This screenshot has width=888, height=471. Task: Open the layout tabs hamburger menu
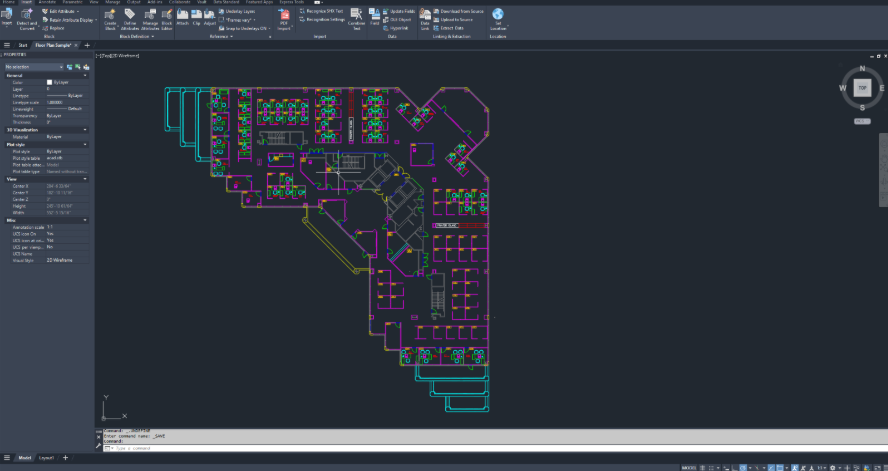(7, 457)
